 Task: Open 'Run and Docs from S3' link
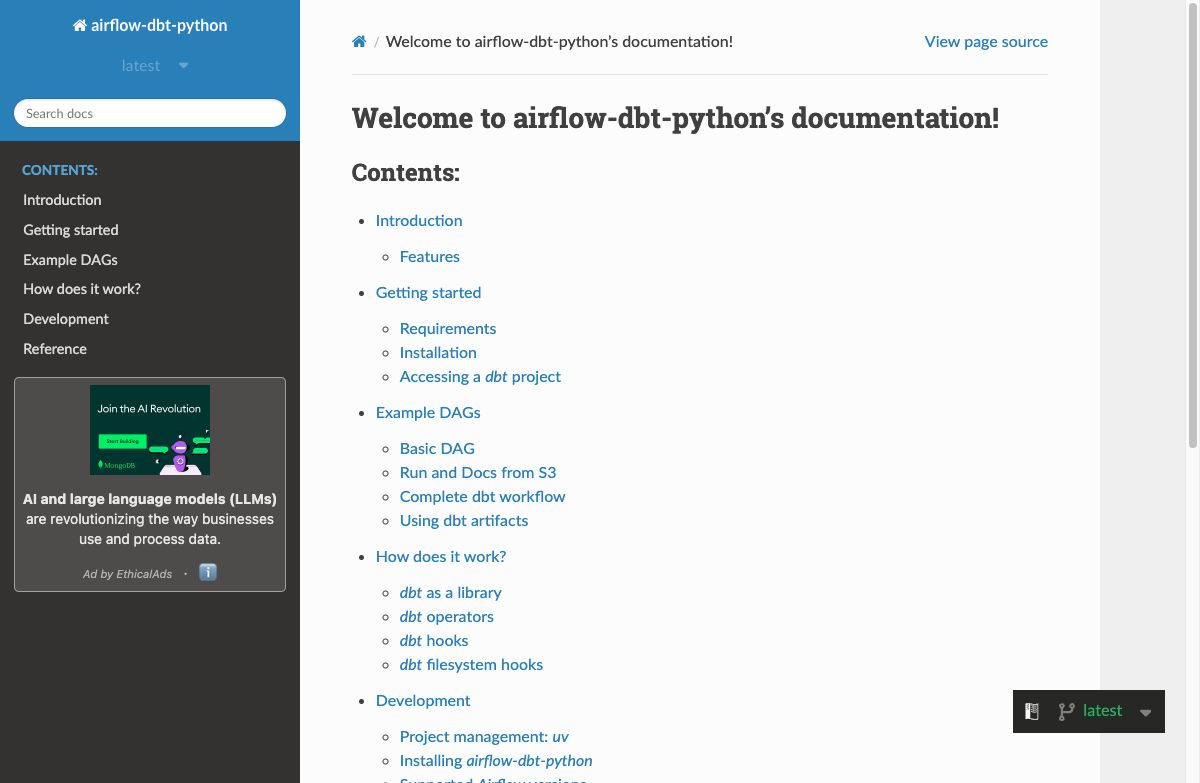coord(478,473)
